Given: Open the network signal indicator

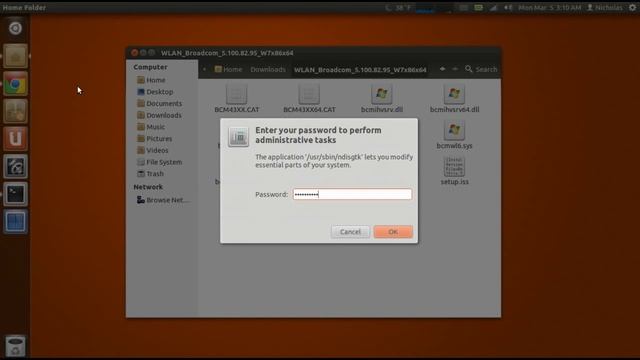Looking at the screenshot, I should (x=493, y=7).
